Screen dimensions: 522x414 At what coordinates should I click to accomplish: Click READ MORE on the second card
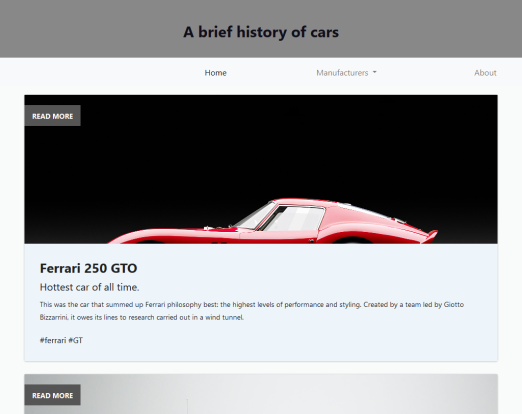tap(52, 395)
